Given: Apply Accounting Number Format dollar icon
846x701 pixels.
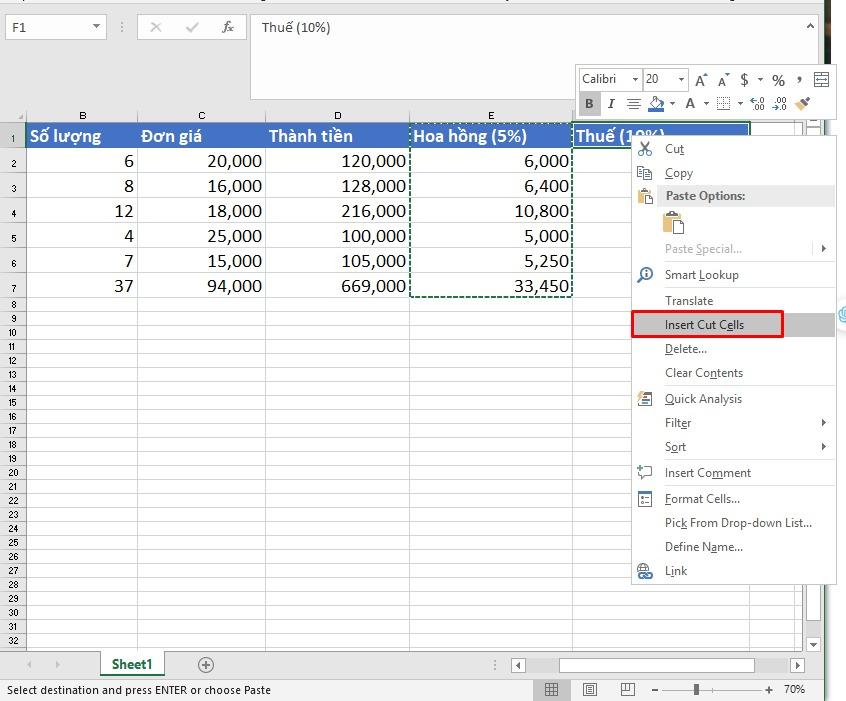Looking at the screenshot, I should coord(743,80).
